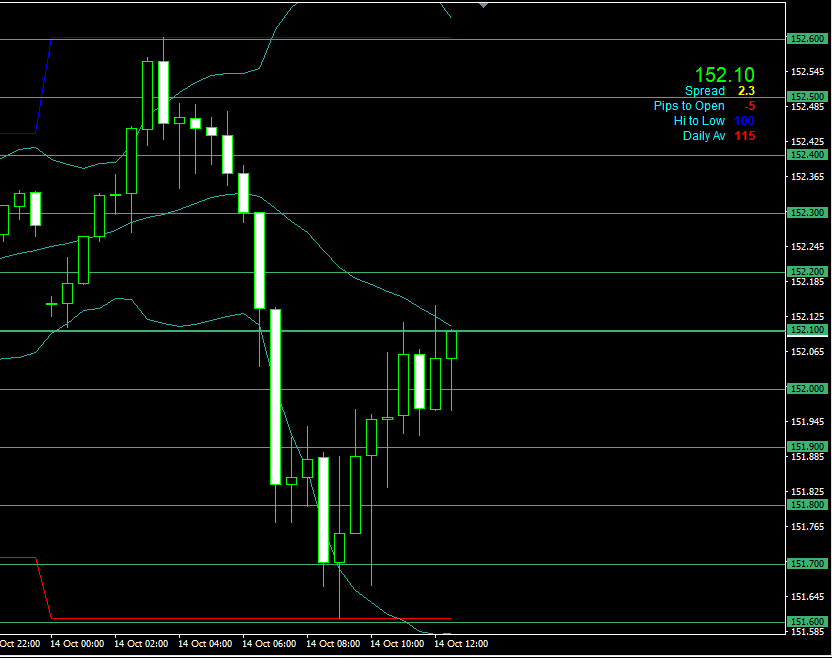Select the tallest white bearish candle body
This screenshot has height=658, width=832.
point(275,396)
